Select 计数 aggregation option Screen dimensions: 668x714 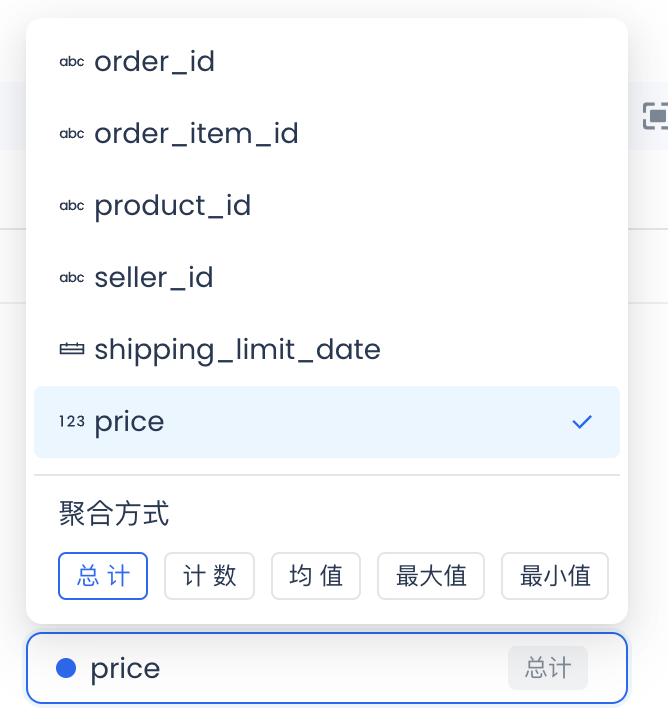pyautogui.click(x=209, y=576)
